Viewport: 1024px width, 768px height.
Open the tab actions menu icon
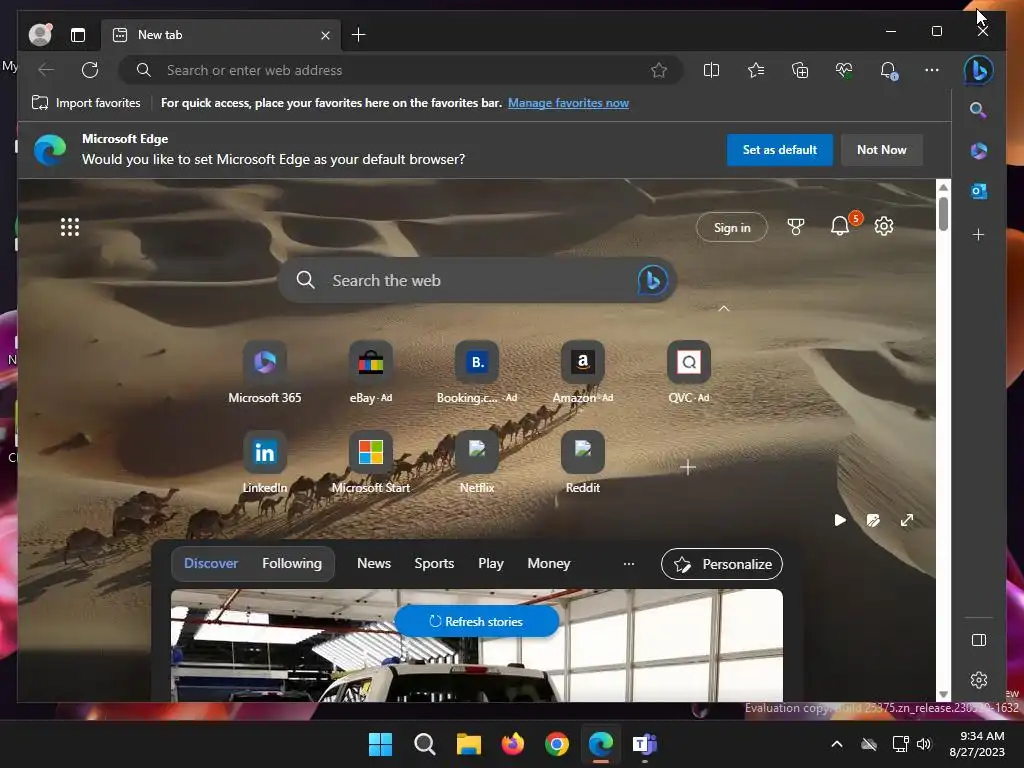point(78,35)
